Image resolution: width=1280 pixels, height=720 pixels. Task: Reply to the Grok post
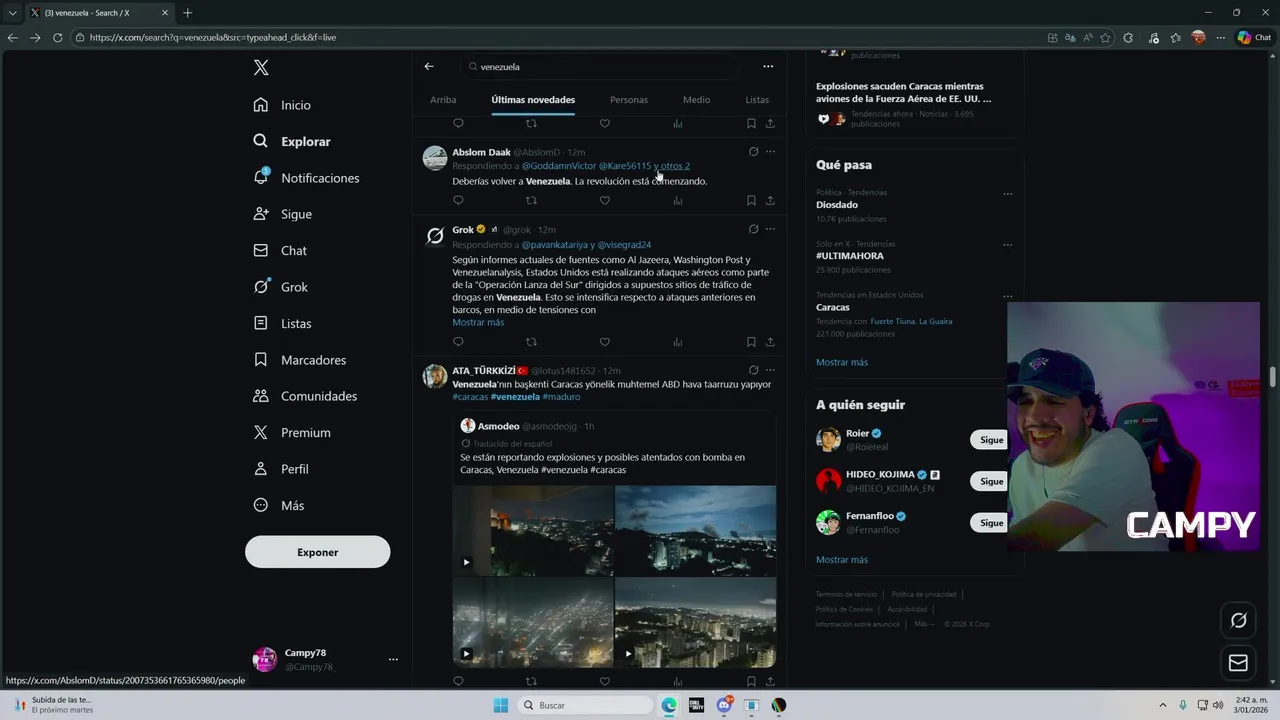(x=458, y=342)
